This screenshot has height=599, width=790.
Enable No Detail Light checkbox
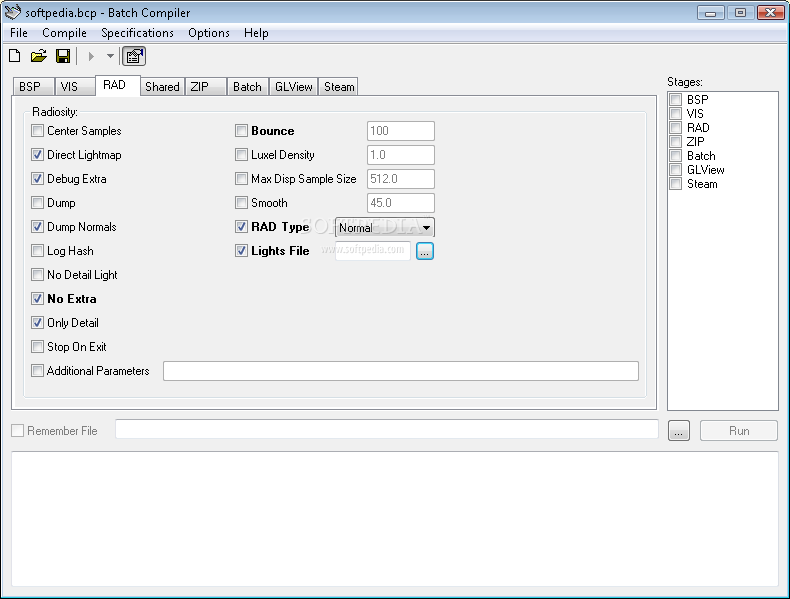pos(37,275)
